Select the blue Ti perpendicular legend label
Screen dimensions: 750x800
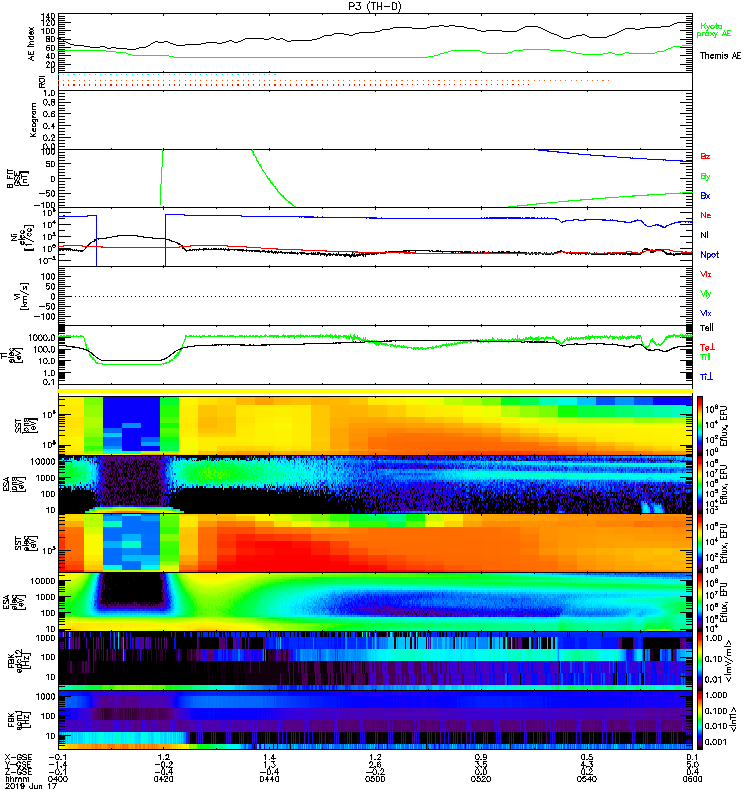pyautogui.click(x=706, y=377)
